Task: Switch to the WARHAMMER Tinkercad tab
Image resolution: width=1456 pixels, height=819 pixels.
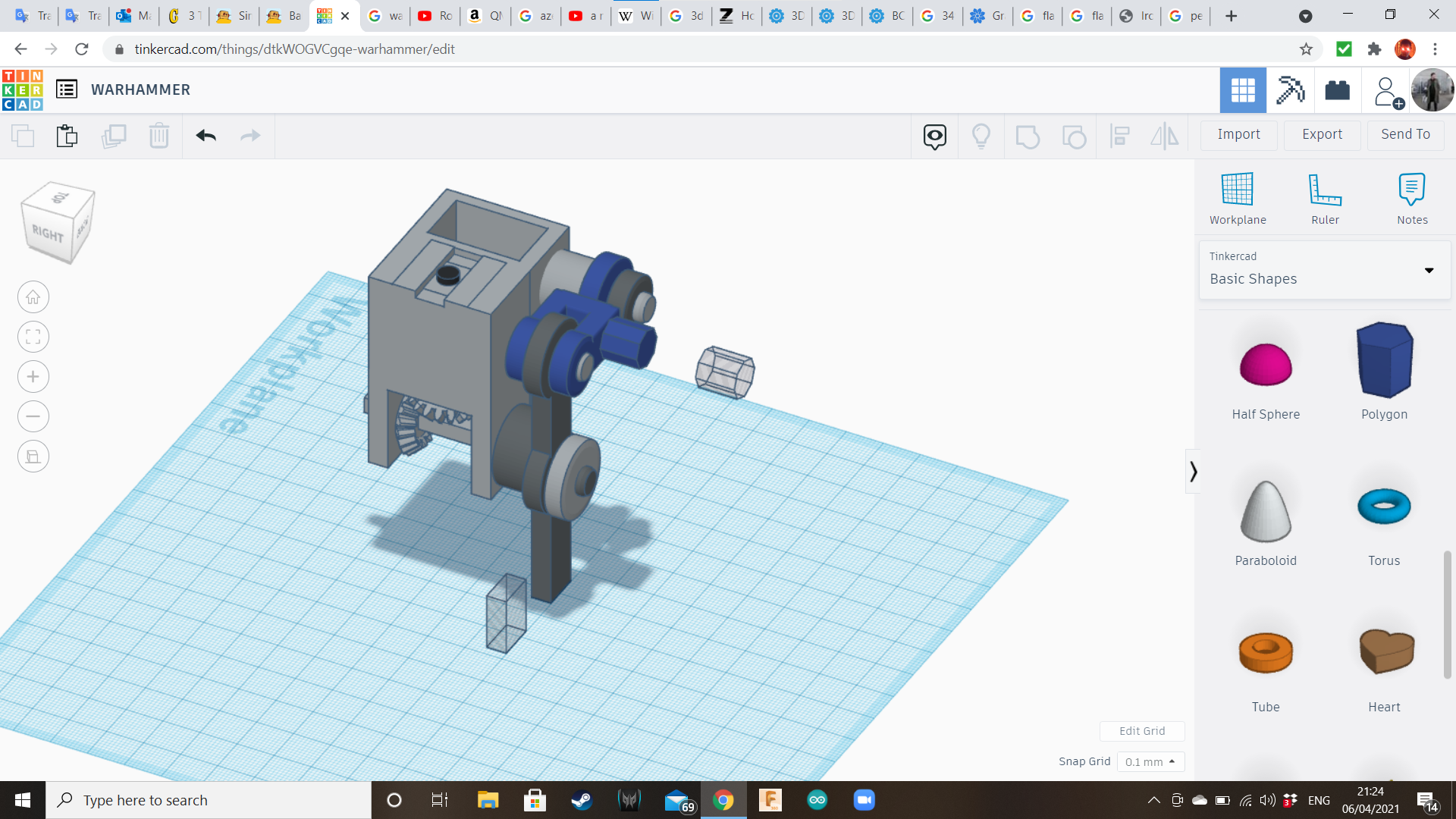Action: click(326, 15)
